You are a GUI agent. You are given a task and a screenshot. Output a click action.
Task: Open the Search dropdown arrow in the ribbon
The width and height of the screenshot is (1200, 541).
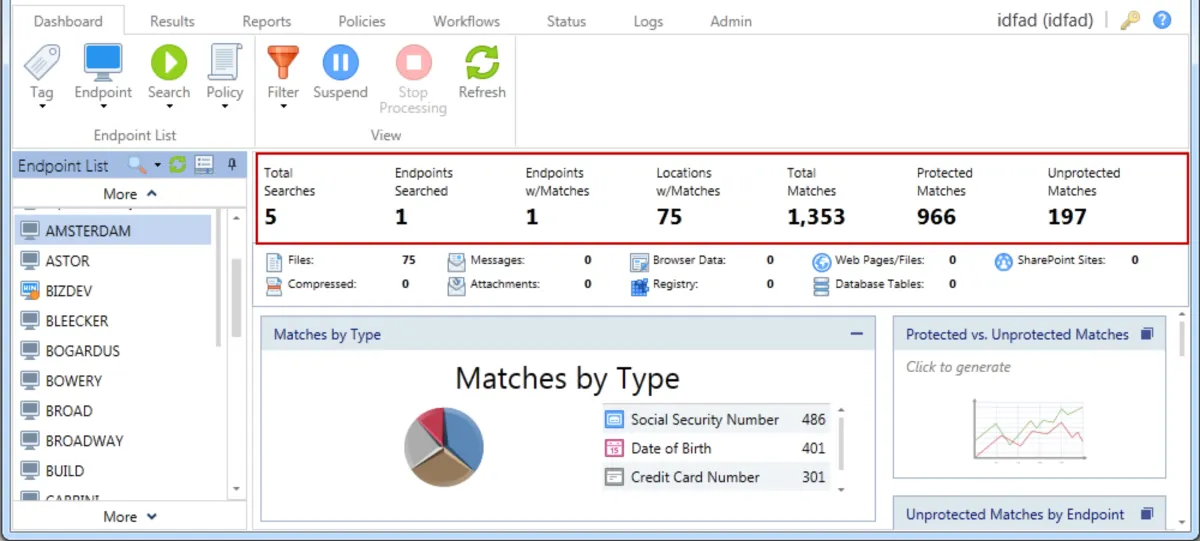[x=169, y=108]
